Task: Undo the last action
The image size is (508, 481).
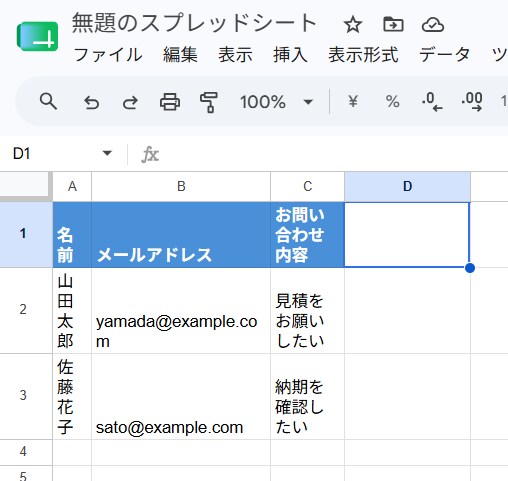Action: click(91, 102)
